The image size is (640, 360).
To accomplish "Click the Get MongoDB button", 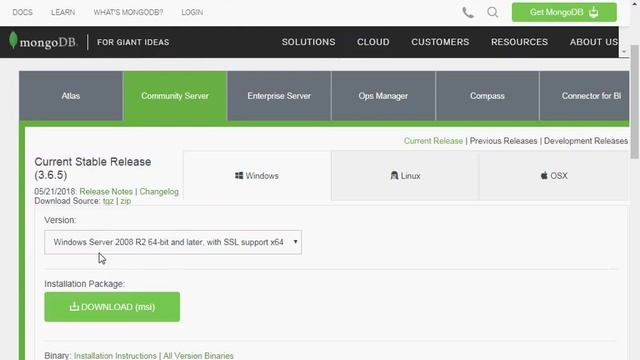I will 564,12.
